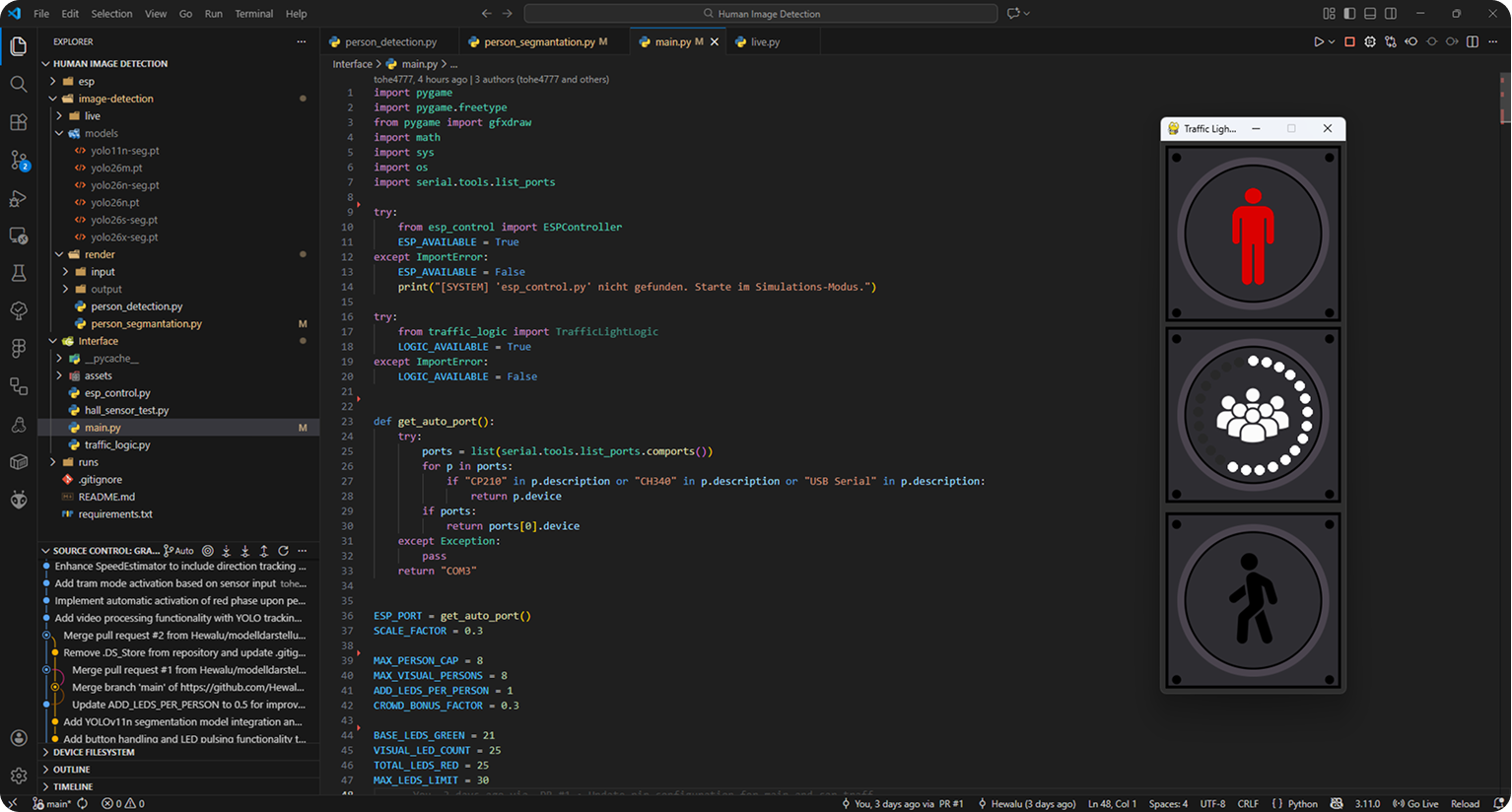Collapse the render folder
Screen dimensions: 1512x812
177,254
